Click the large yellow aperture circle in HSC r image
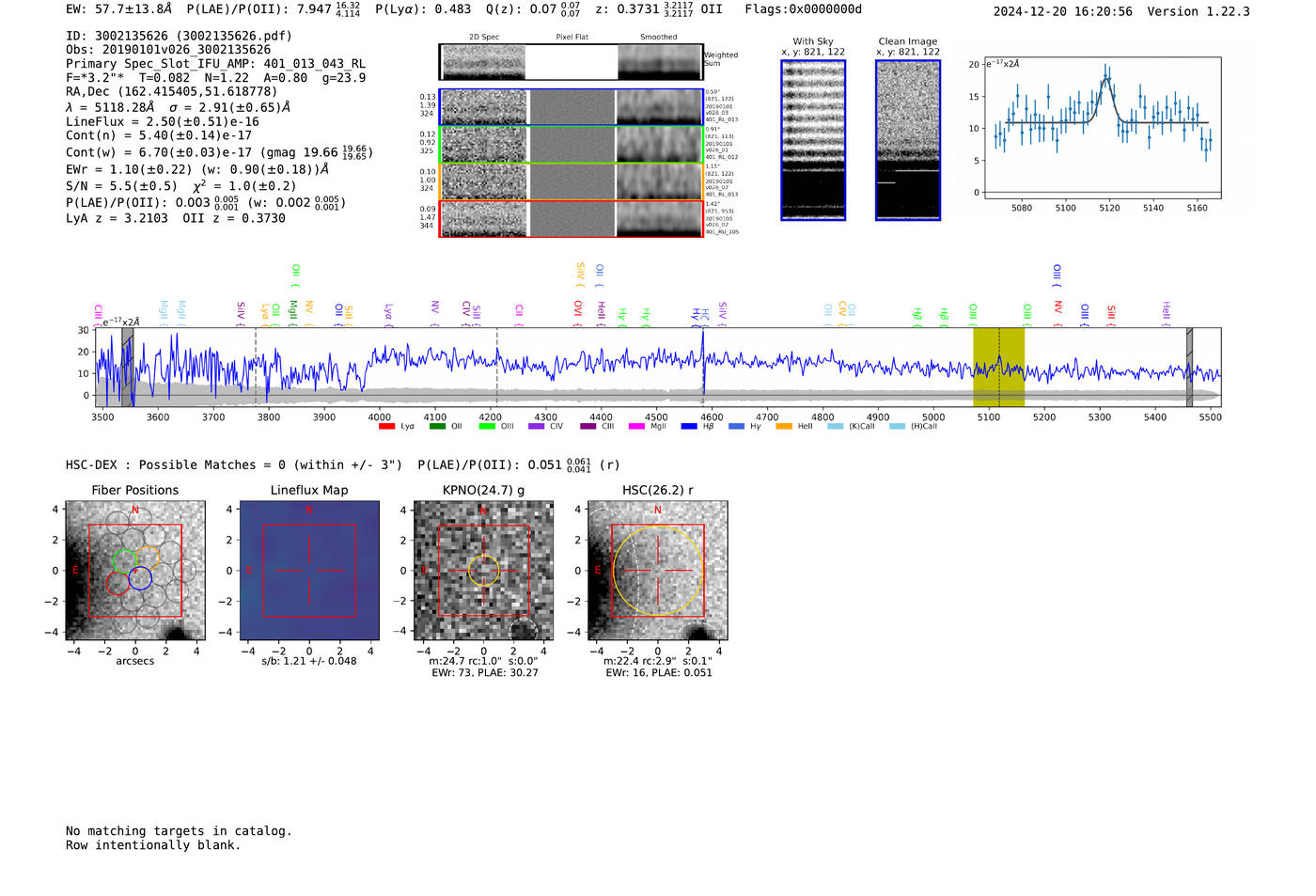 click(657, 570)
